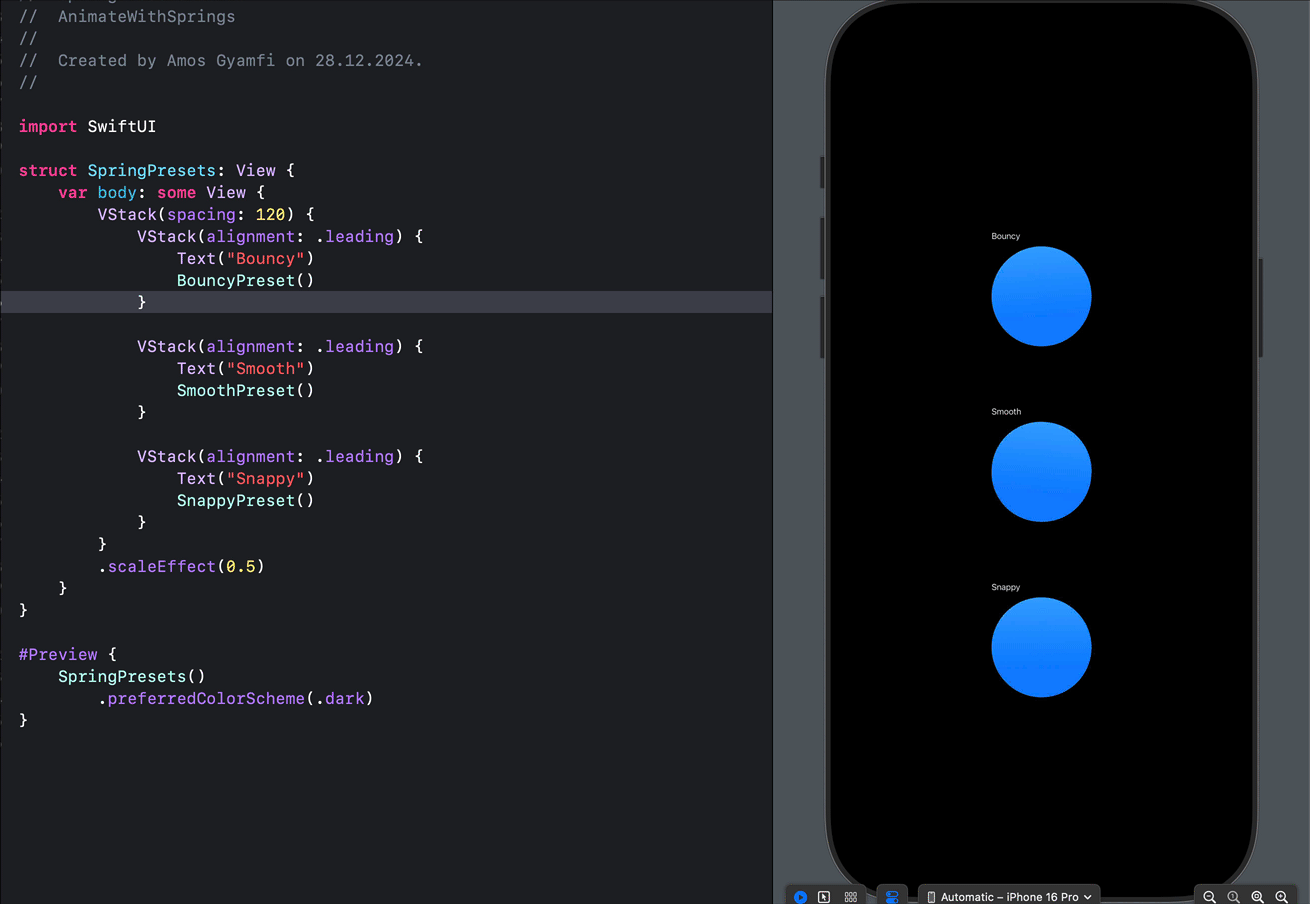Image resolution: width=1310 pixels, height=904 pixels.
Task: Select the Live preview play button
Action: pyautogui.click(x=800, y=897)
